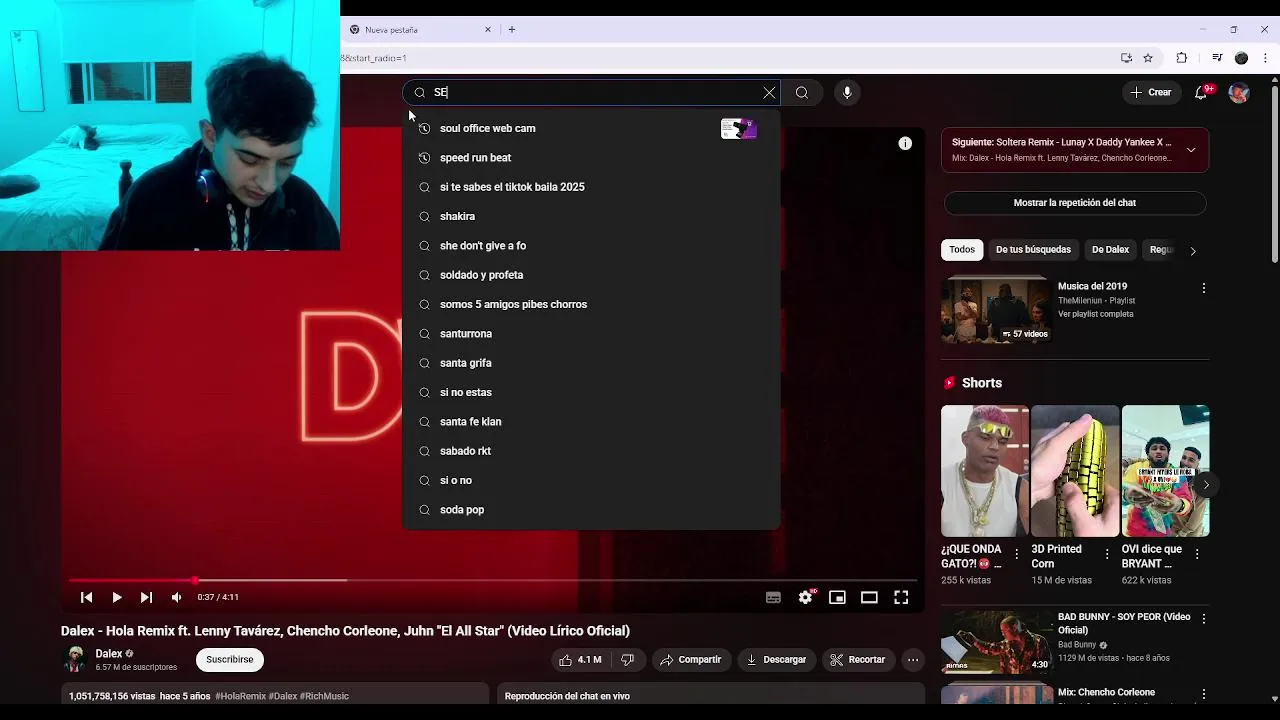The height and width of the screenshot is (720, 1280).
Task: Select suggestion shakira
Action: (x=591, y=216)
